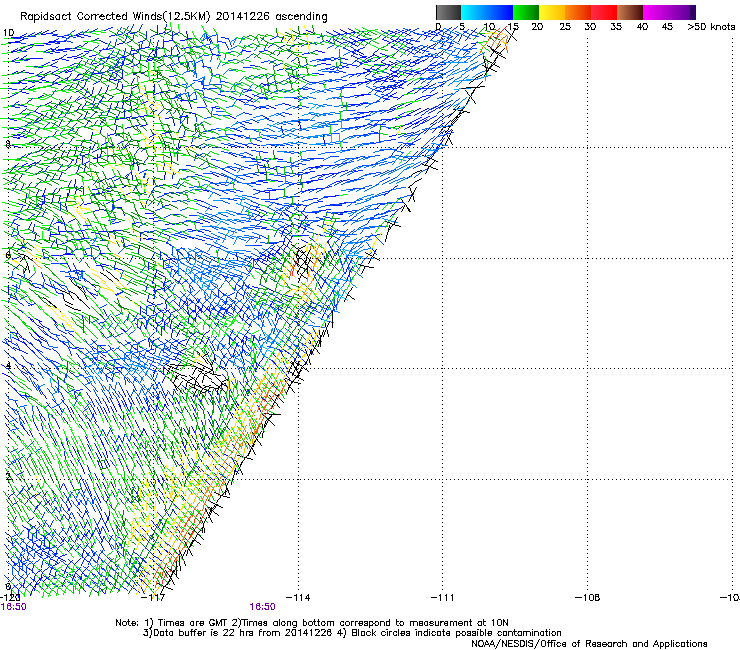Click the latitude label '10' at top left
The width and height of the screenshot is (740, 650).
pos(8,33)
